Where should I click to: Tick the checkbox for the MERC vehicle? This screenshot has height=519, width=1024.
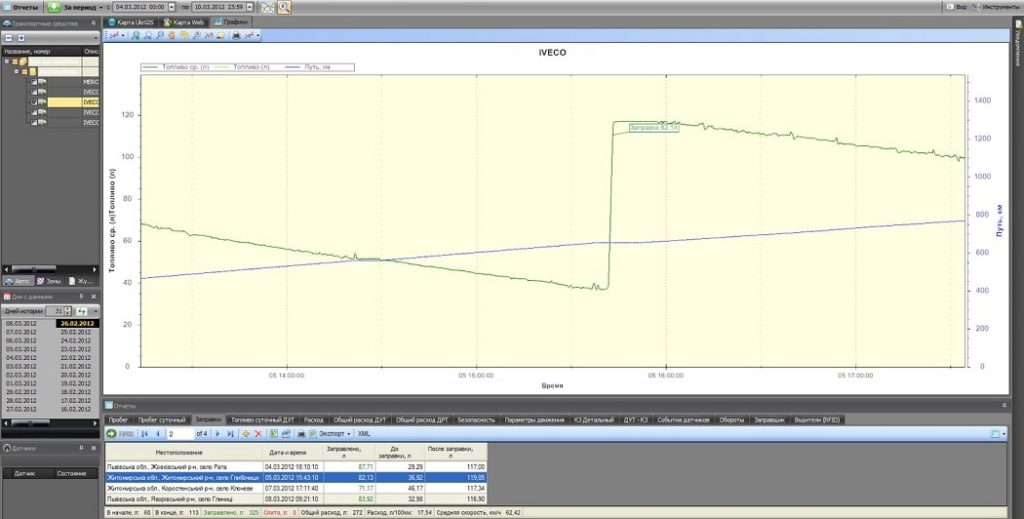point(34,82)
